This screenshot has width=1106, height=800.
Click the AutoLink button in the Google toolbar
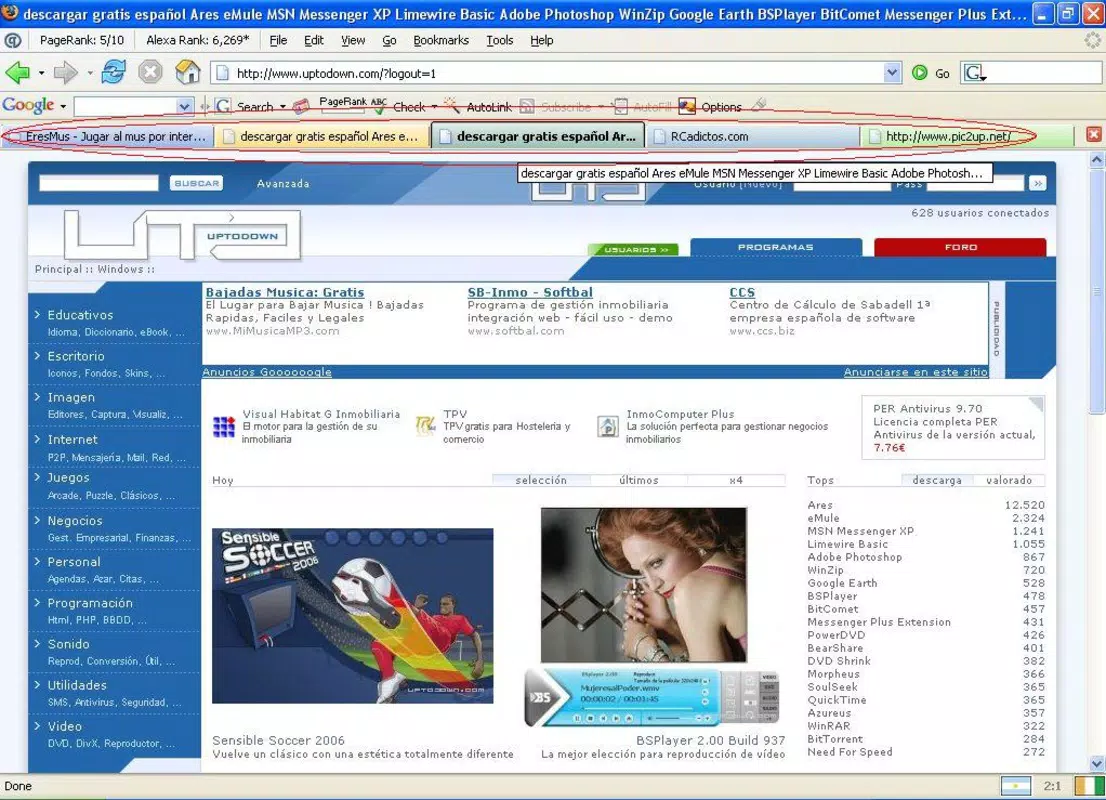(478, 107)
